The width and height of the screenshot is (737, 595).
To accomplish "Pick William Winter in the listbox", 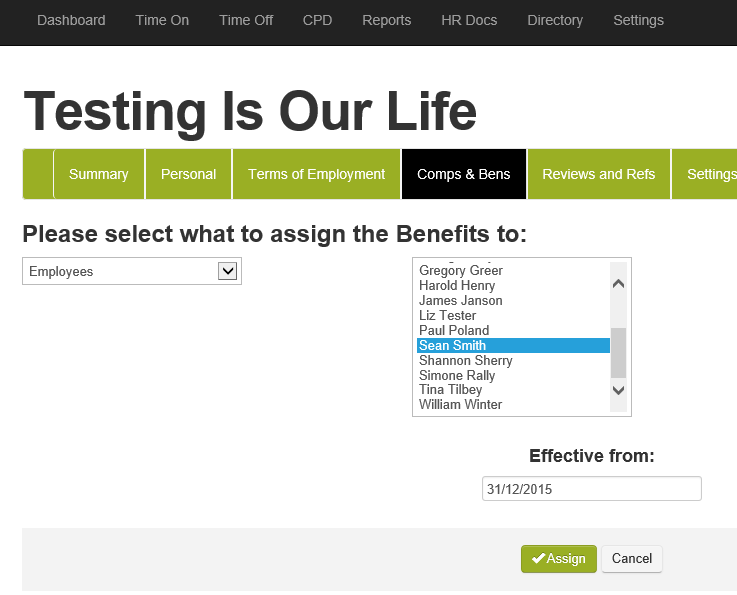I will coord(460,405).
